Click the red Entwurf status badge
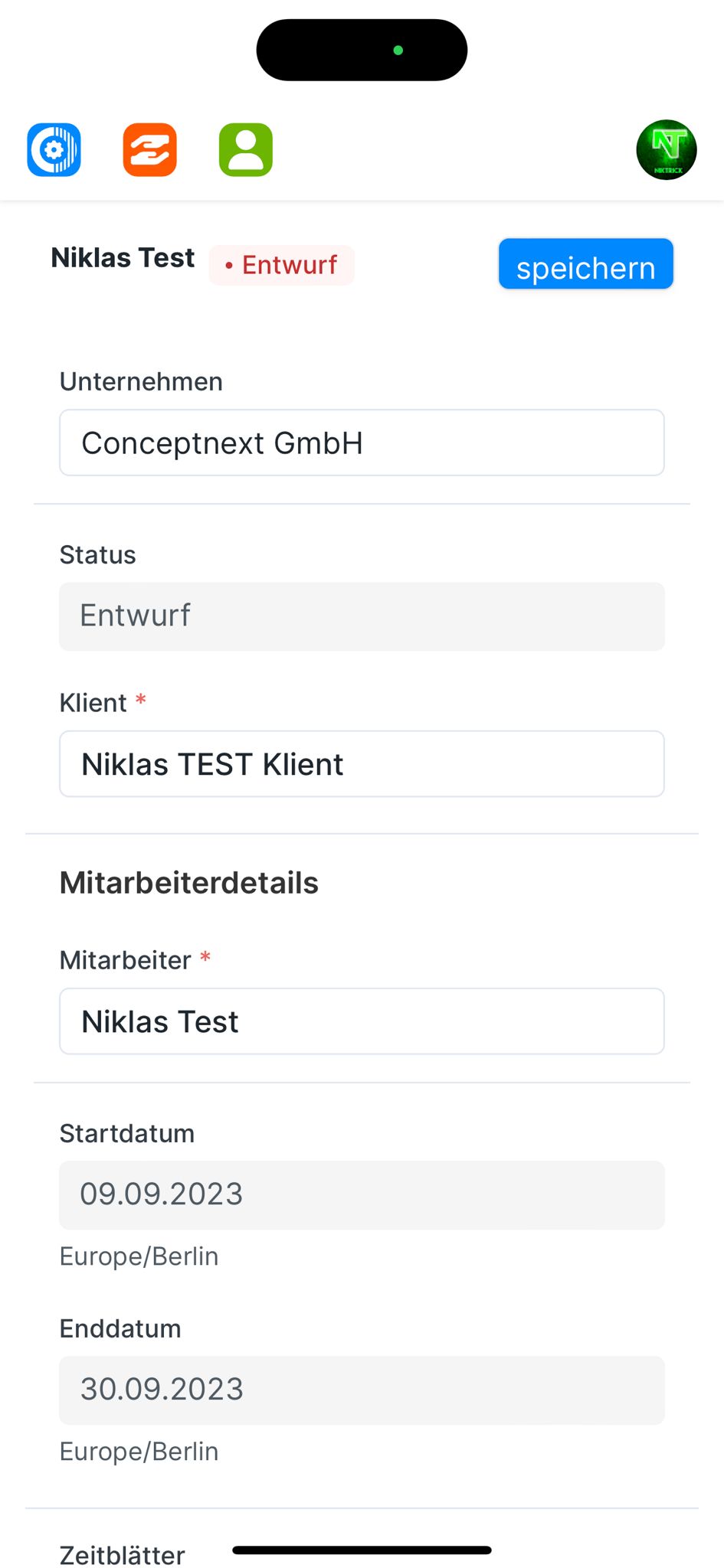The width and height of the screenshot is (724, 1568). [x=282, y=265]
